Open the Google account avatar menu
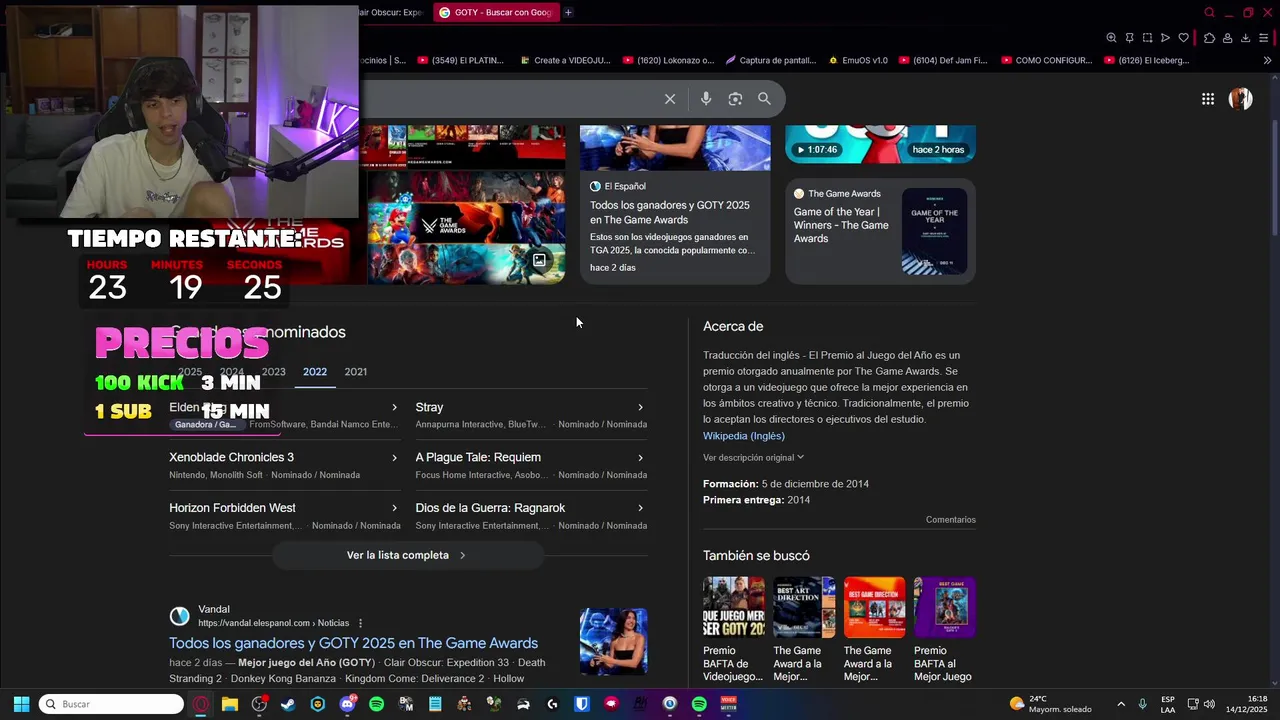This screenshot has width=1280, height=720. coord(1241,98)
